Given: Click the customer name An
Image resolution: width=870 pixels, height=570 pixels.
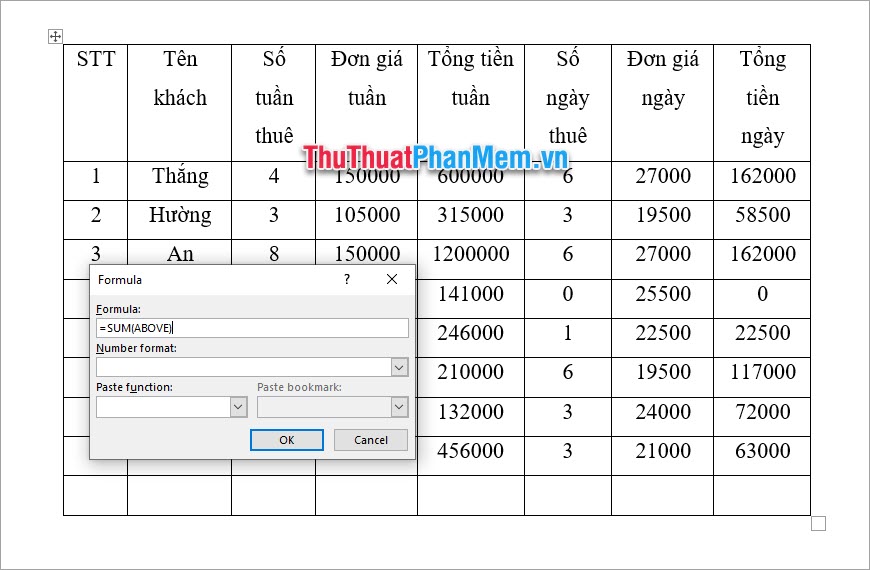Looking at the screenshot, I should coord(180,254).
